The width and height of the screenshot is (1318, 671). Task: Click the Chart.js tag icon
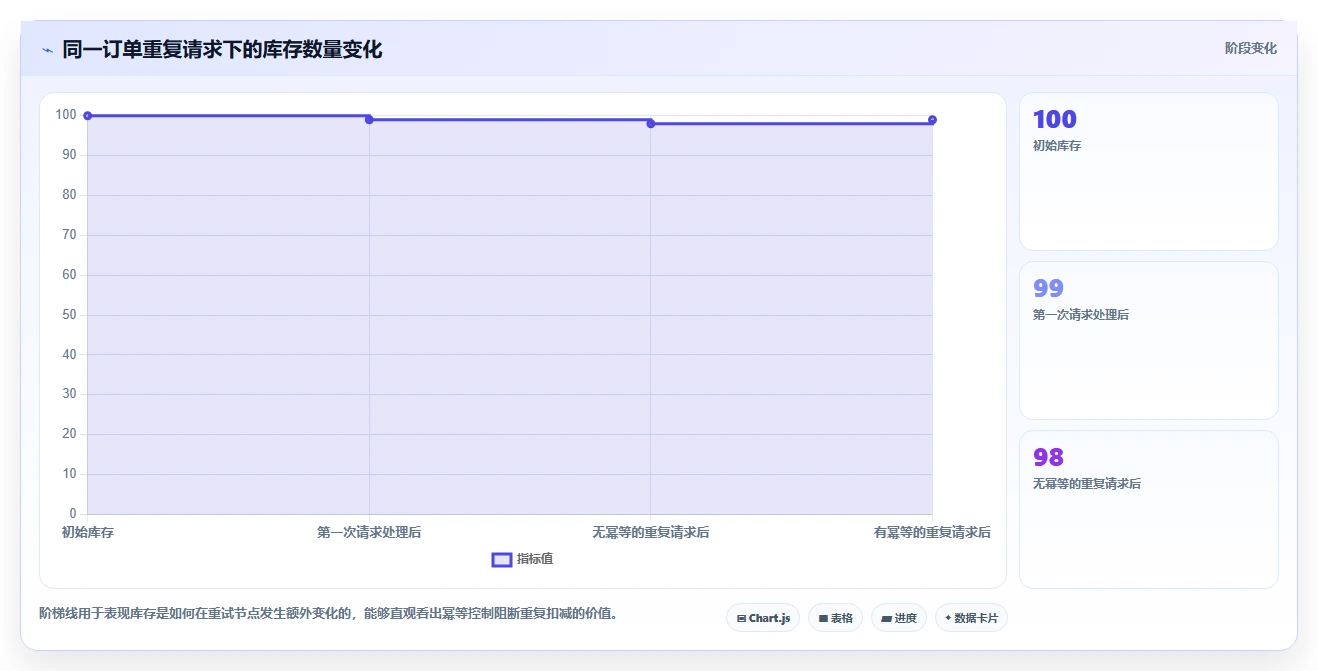[741, 619]
